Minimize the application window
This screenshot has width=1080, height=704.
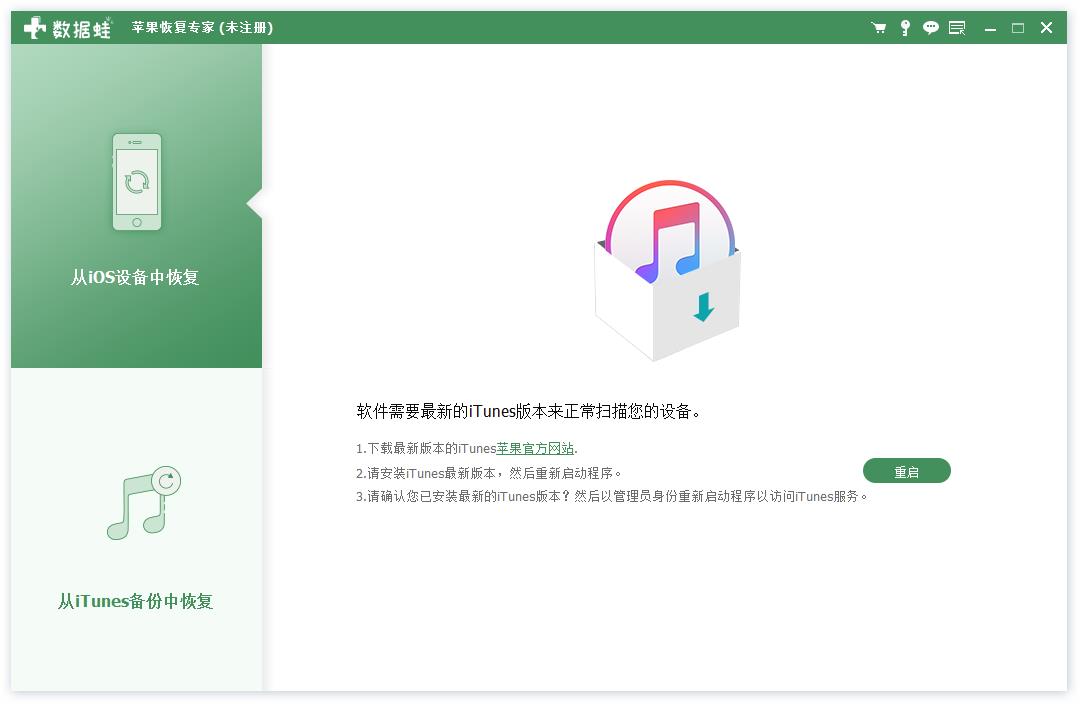click(990, 28)
